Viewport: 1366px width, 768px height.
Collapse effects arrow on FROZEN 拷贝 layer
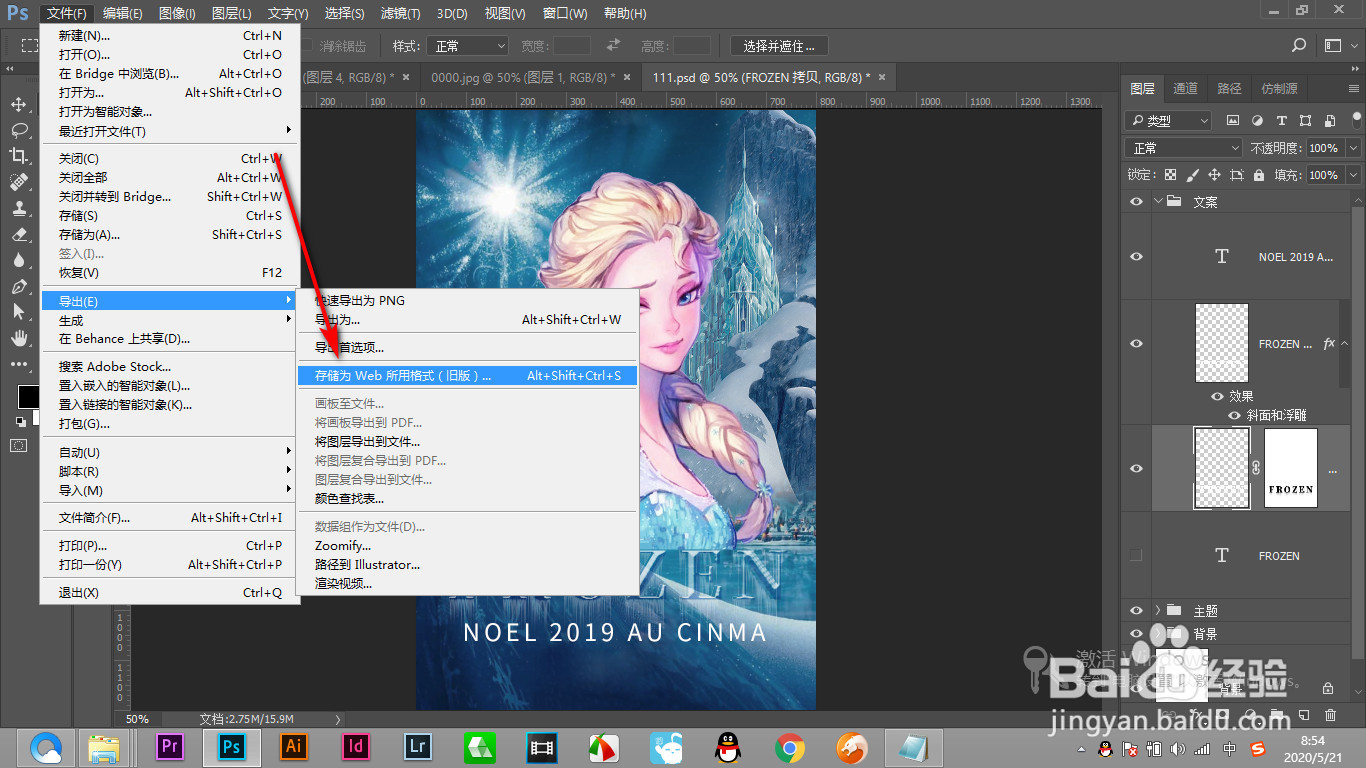1346,343
